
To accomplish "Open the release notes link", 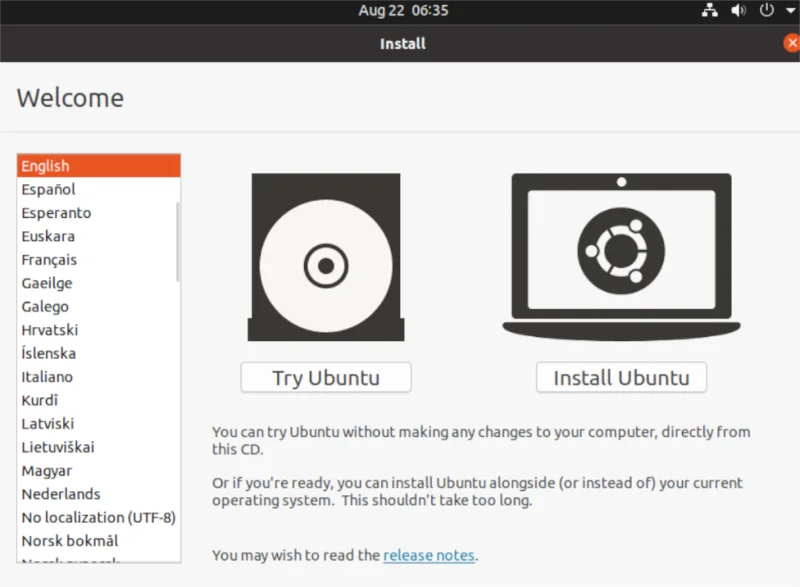I will (429, 555).
